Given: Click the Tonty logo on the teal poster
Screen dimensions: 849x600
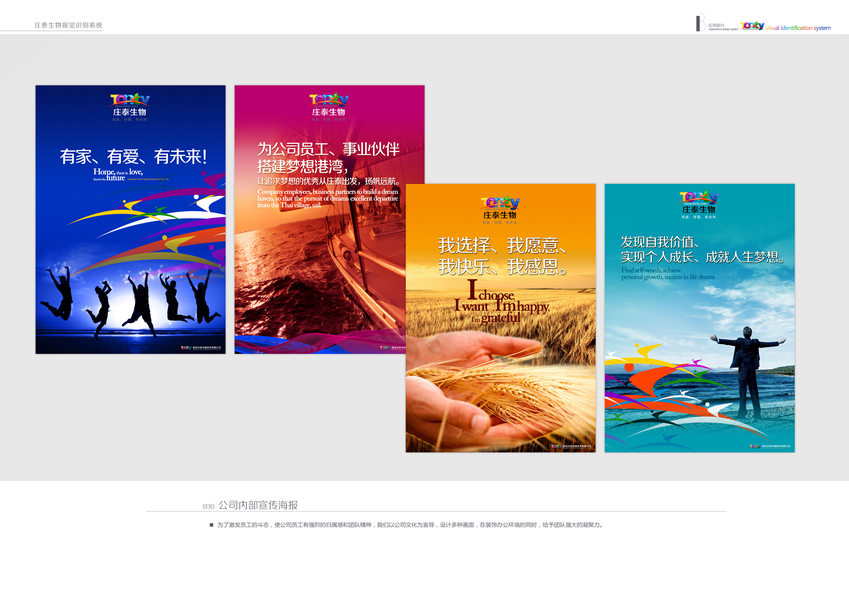Looking at the screenshot, I should point(698,204).
